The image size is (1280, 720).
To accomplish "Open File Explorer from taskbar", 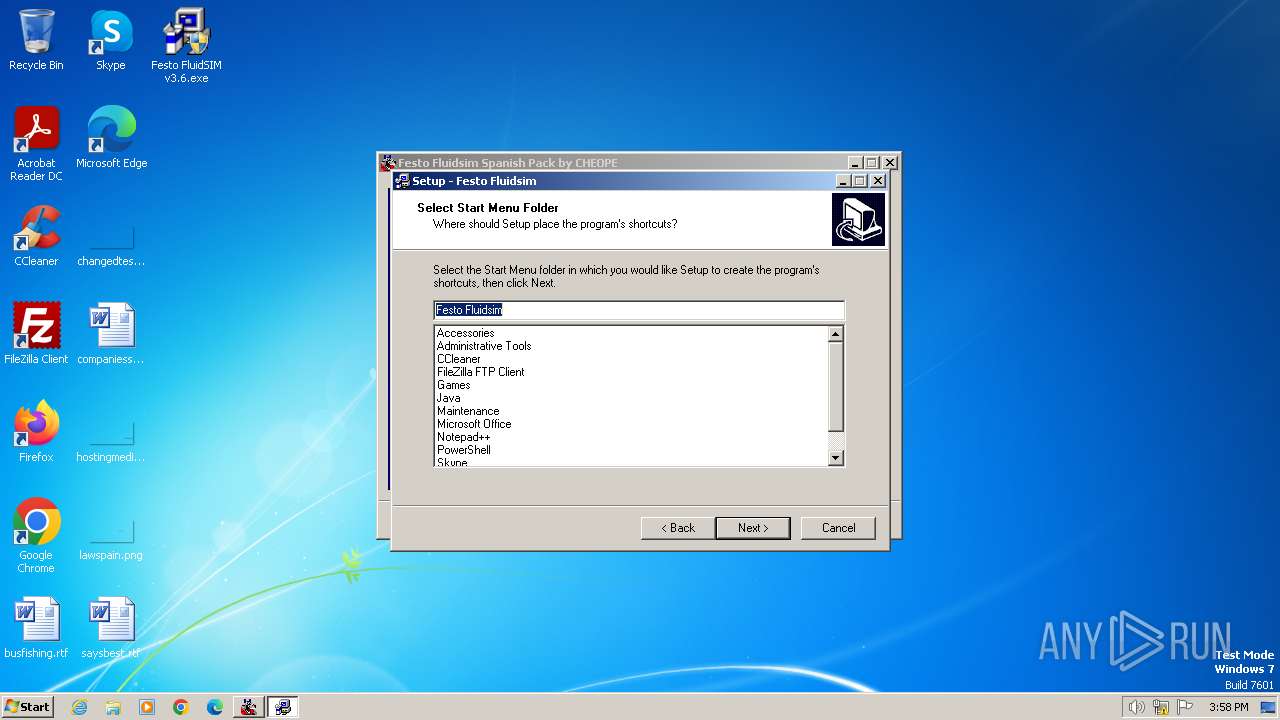I will coord(113,707).
